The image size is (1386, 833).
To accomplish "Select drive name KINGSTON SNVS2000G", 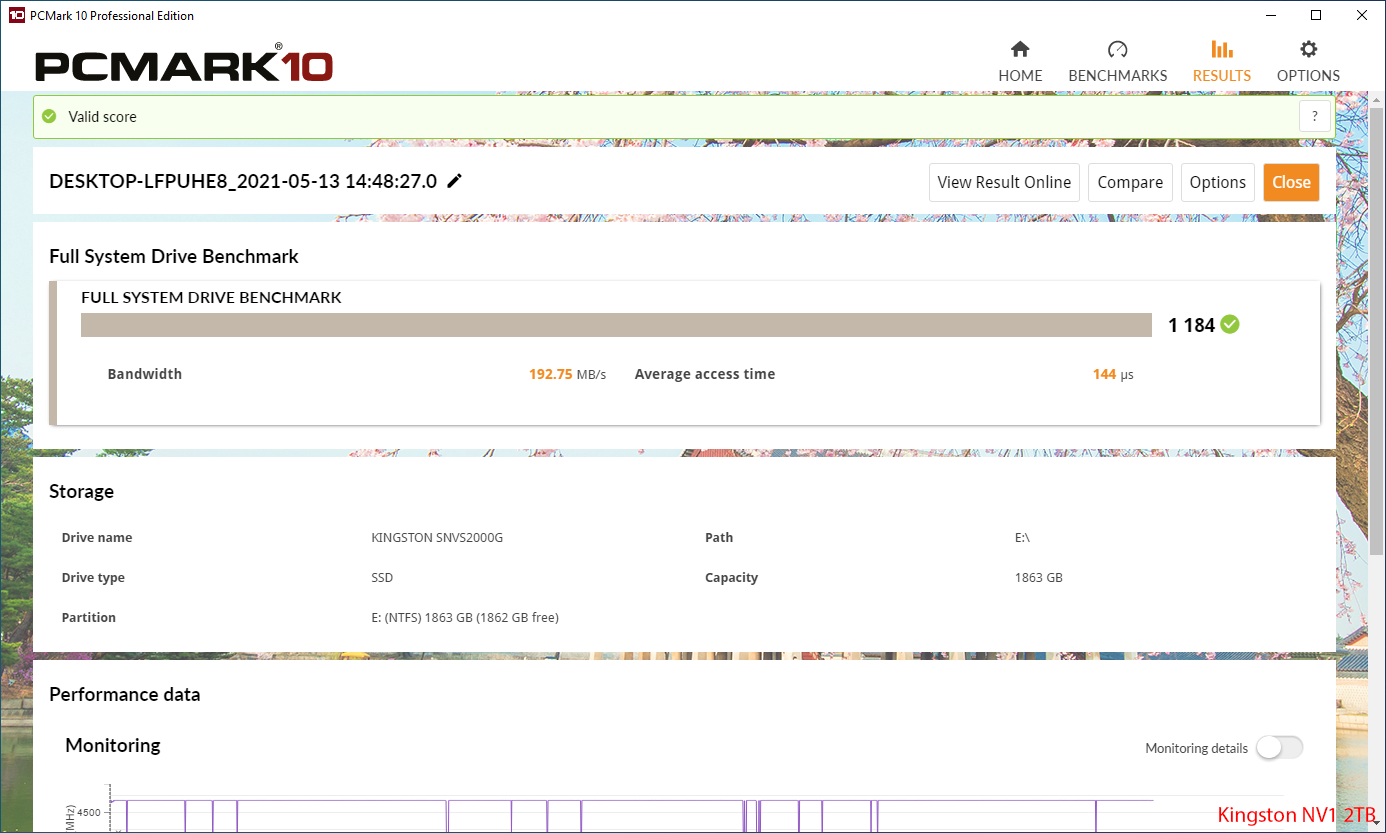I will 437,538.
